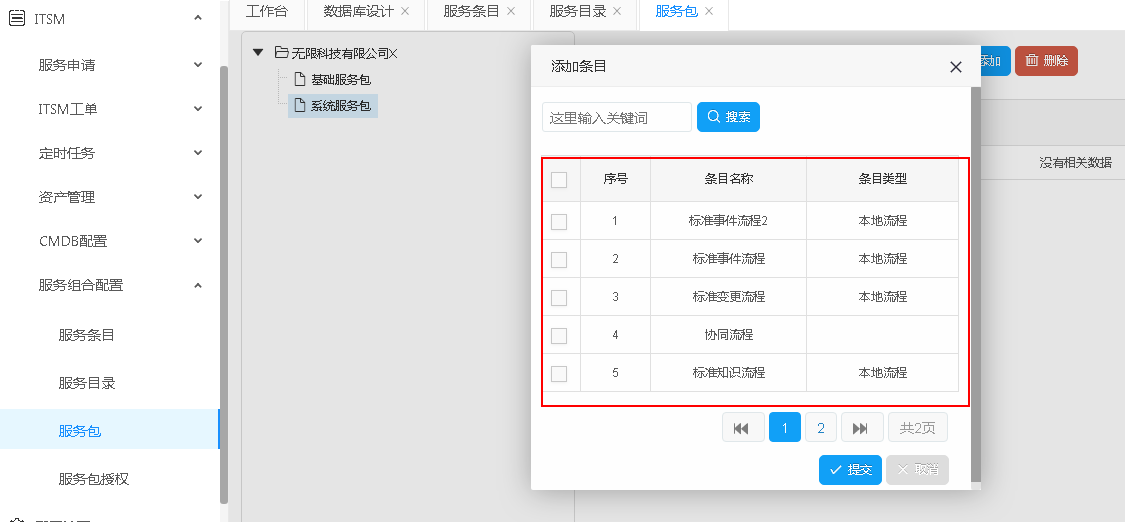Close the 添加条目 dialog with X
This screenshot has width=1125, height=522.
[x=955, y=67]
